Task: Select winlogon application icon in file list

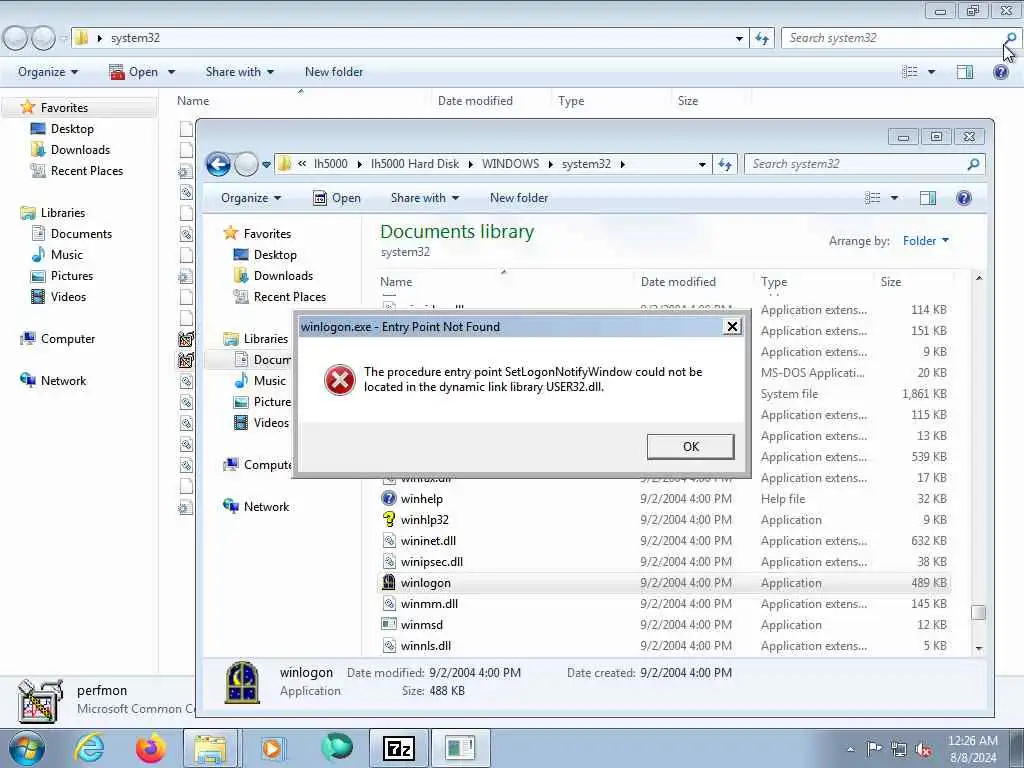Action: coord(389,583)
